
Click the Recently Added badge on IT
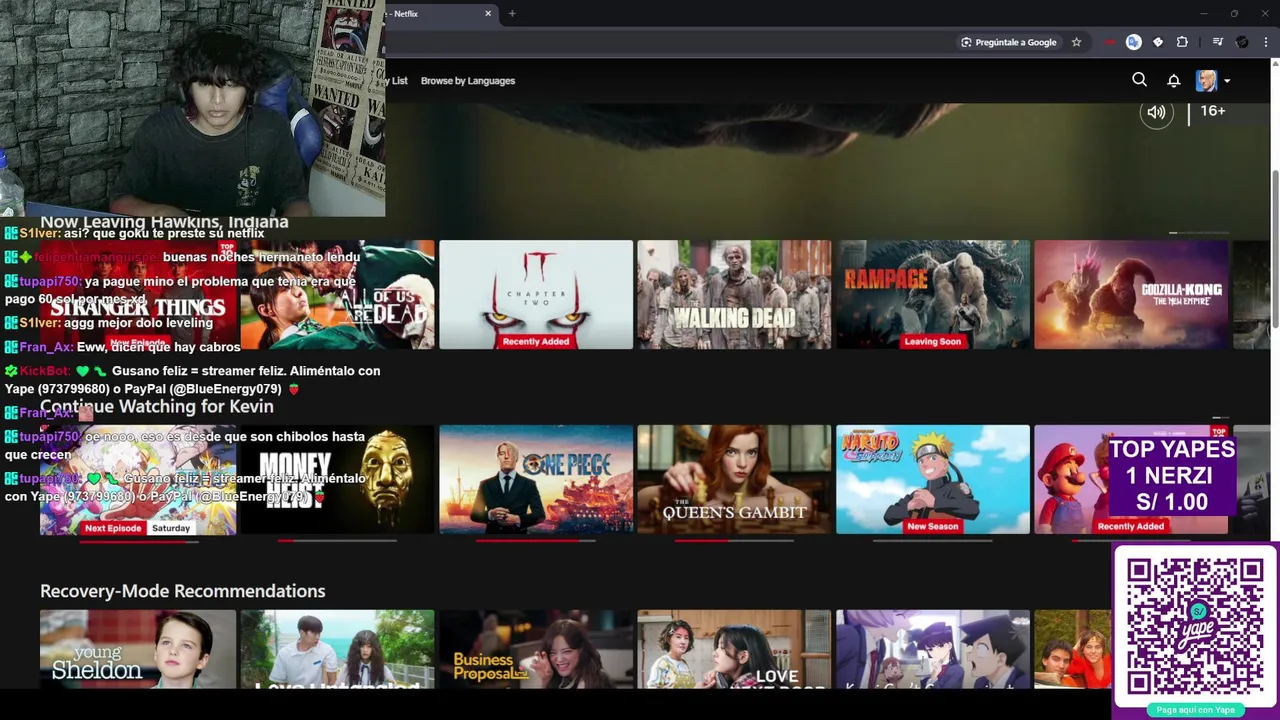pos(536,341)
